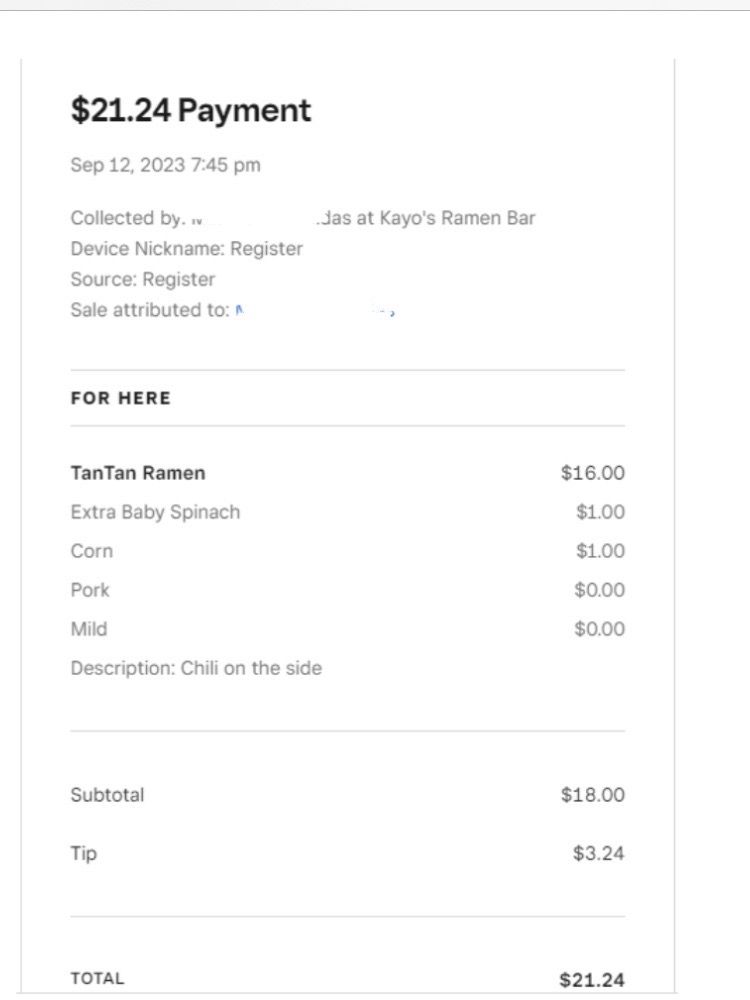This screenshot has width=750, height=1000.
Task: Click the price next to Extra Baby Spinach
Action: point(600,512)
